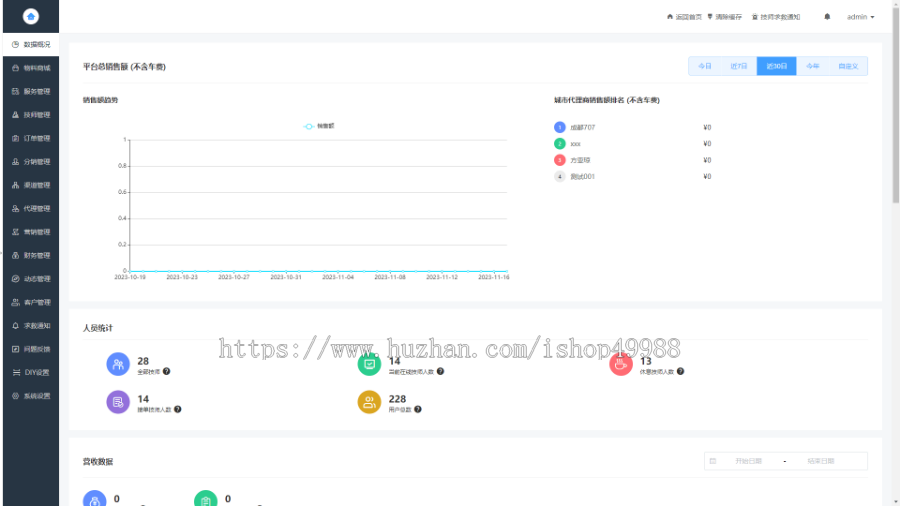Click help icon beside 接单技师人数
The width and height of the screenshot is (900, 506).
(x=178, y=410)
